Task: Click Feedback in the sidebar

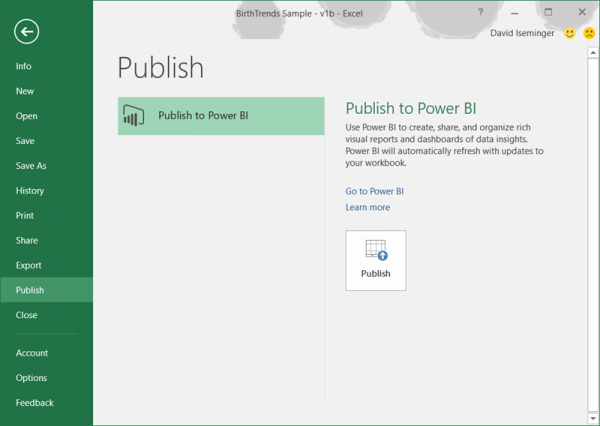Action: [x=34, y=403]
